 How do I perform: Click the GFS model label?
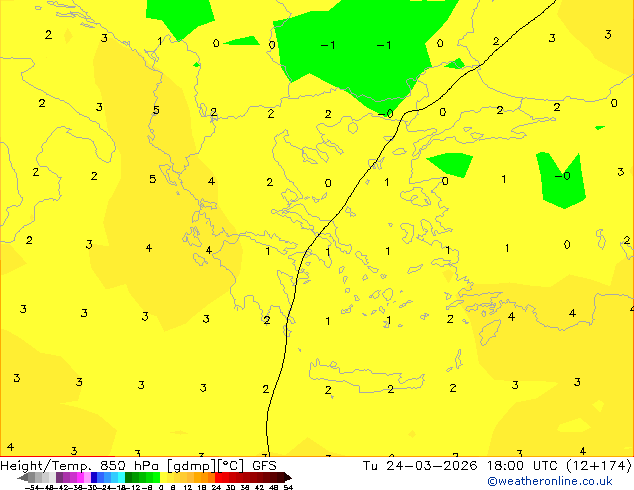click(264, 465)
